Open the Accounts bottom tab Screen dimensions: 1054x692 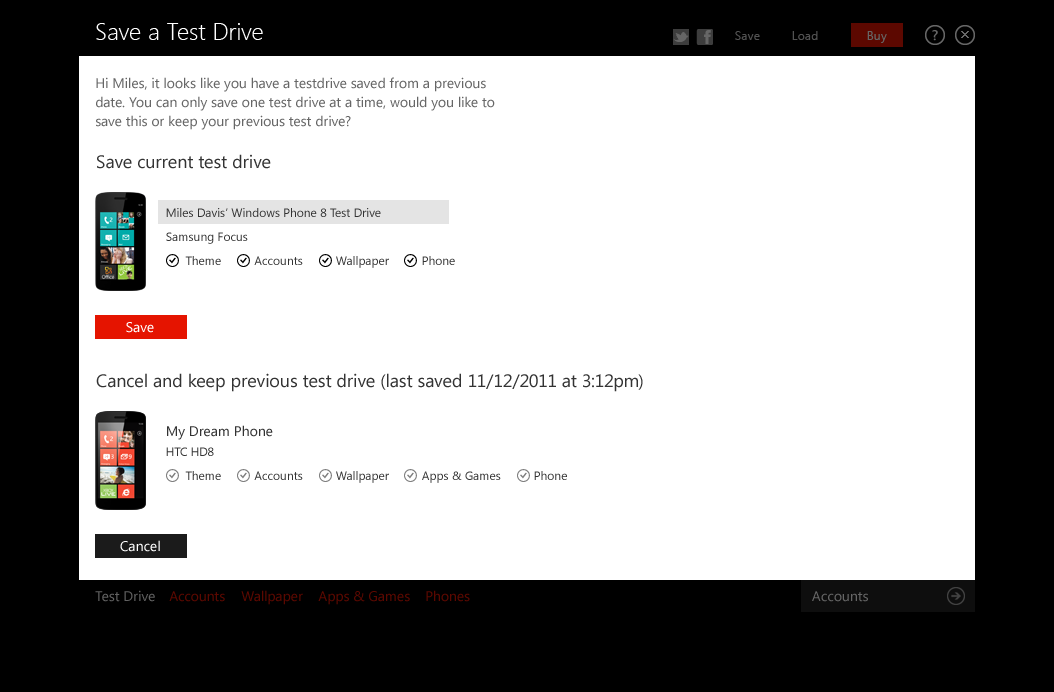coord(197,596)
